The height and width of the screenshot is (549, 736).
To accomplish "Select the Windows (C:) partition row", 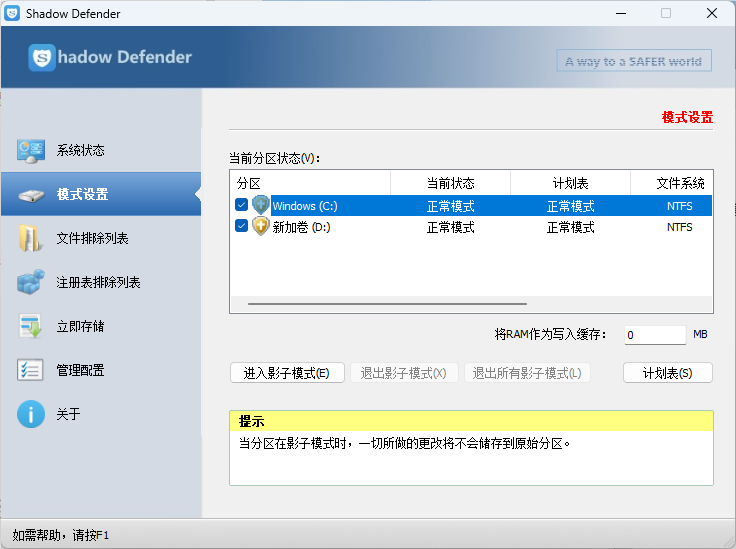I will [471, 206].
